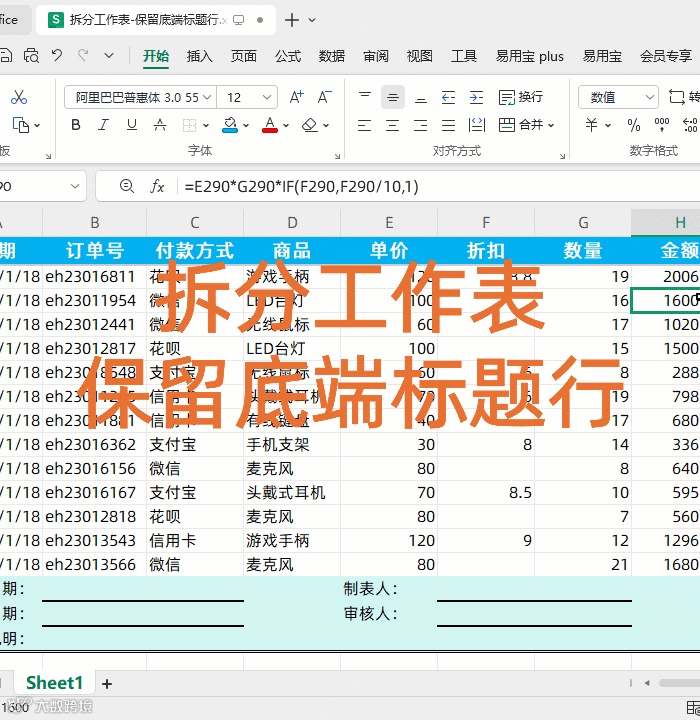Click the eraser clear format icon
The image size is (700, 720).
tap(310, 125)
